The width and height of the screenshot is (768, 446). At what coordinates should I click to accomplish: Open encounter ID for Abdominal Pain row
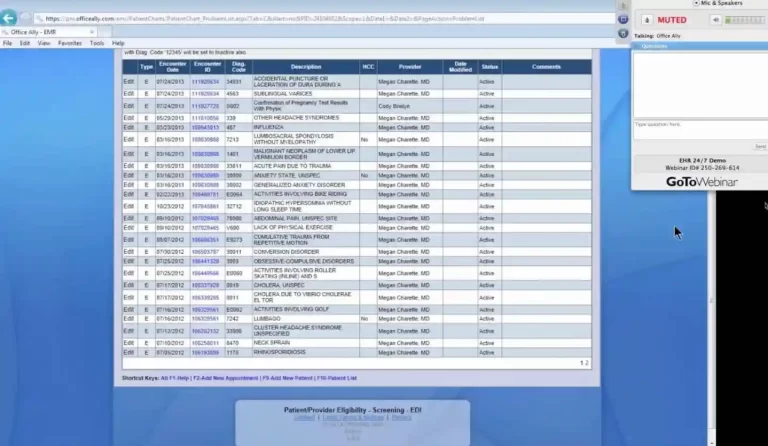pos(205,218)
